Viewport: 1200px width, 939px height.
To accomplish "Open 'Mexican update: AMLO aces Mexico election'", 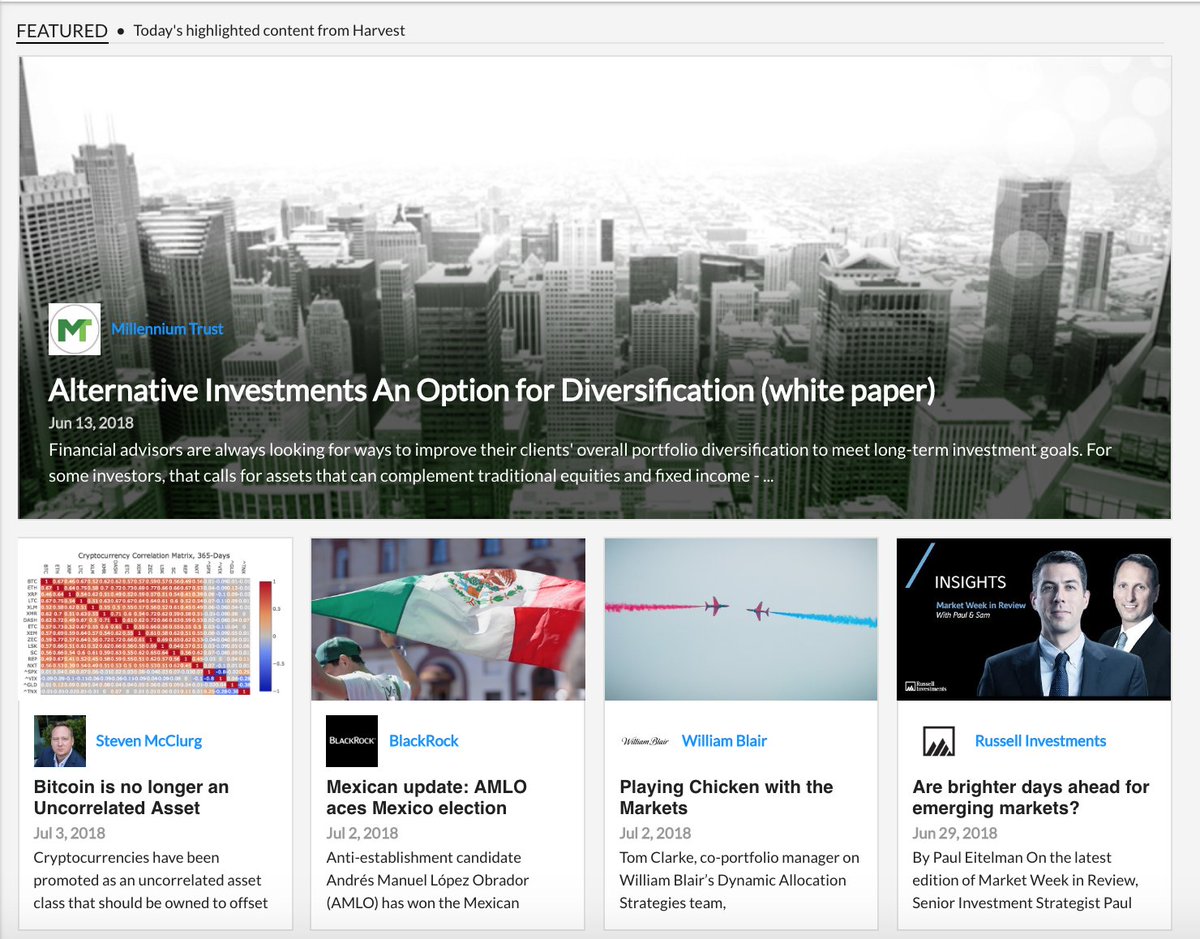I will pyautogui.click(x=427, y=798).
